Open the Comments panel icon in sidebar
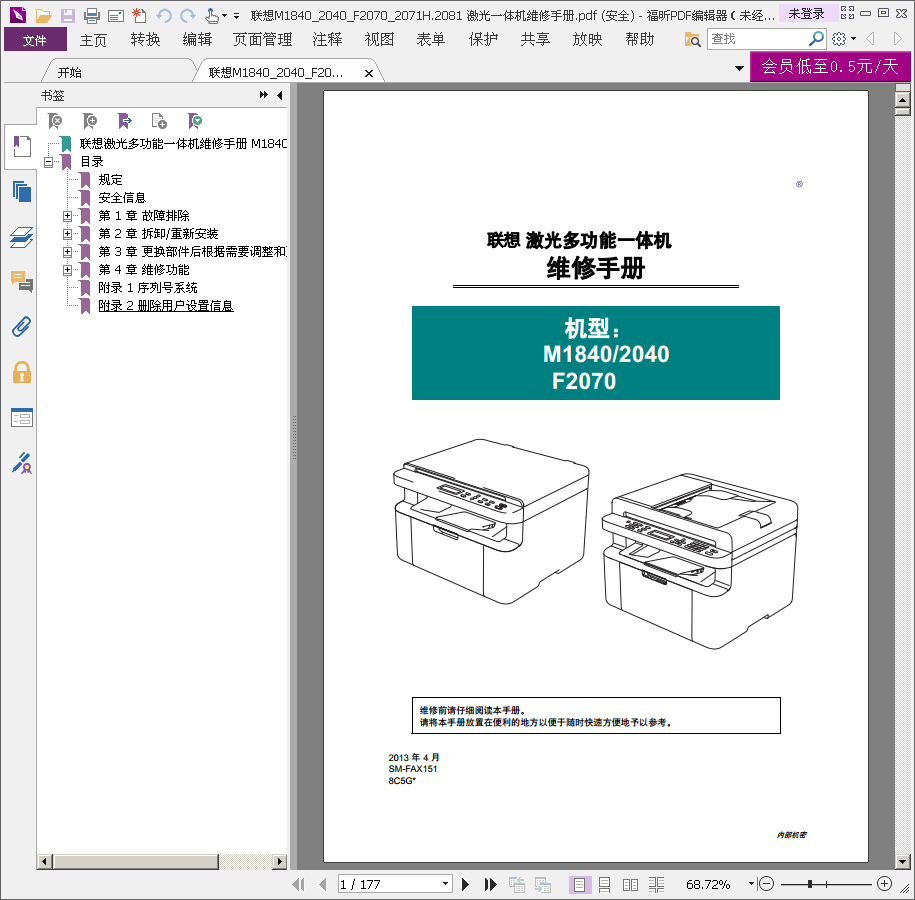Viewport: 915px width, 900px height. click(x=22, y=282)
